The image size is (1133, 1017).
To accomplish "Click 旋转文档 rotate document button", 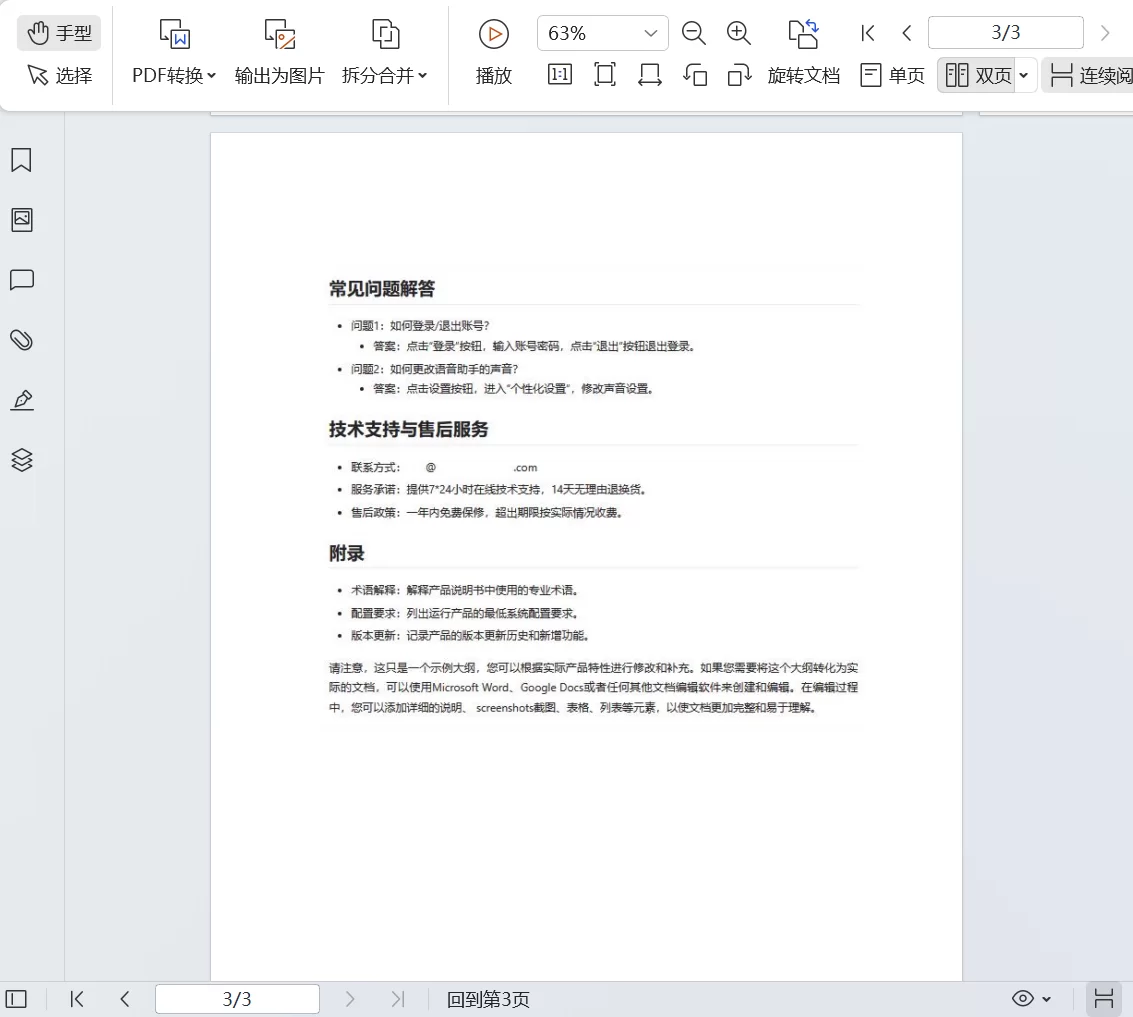I will 803,75.
